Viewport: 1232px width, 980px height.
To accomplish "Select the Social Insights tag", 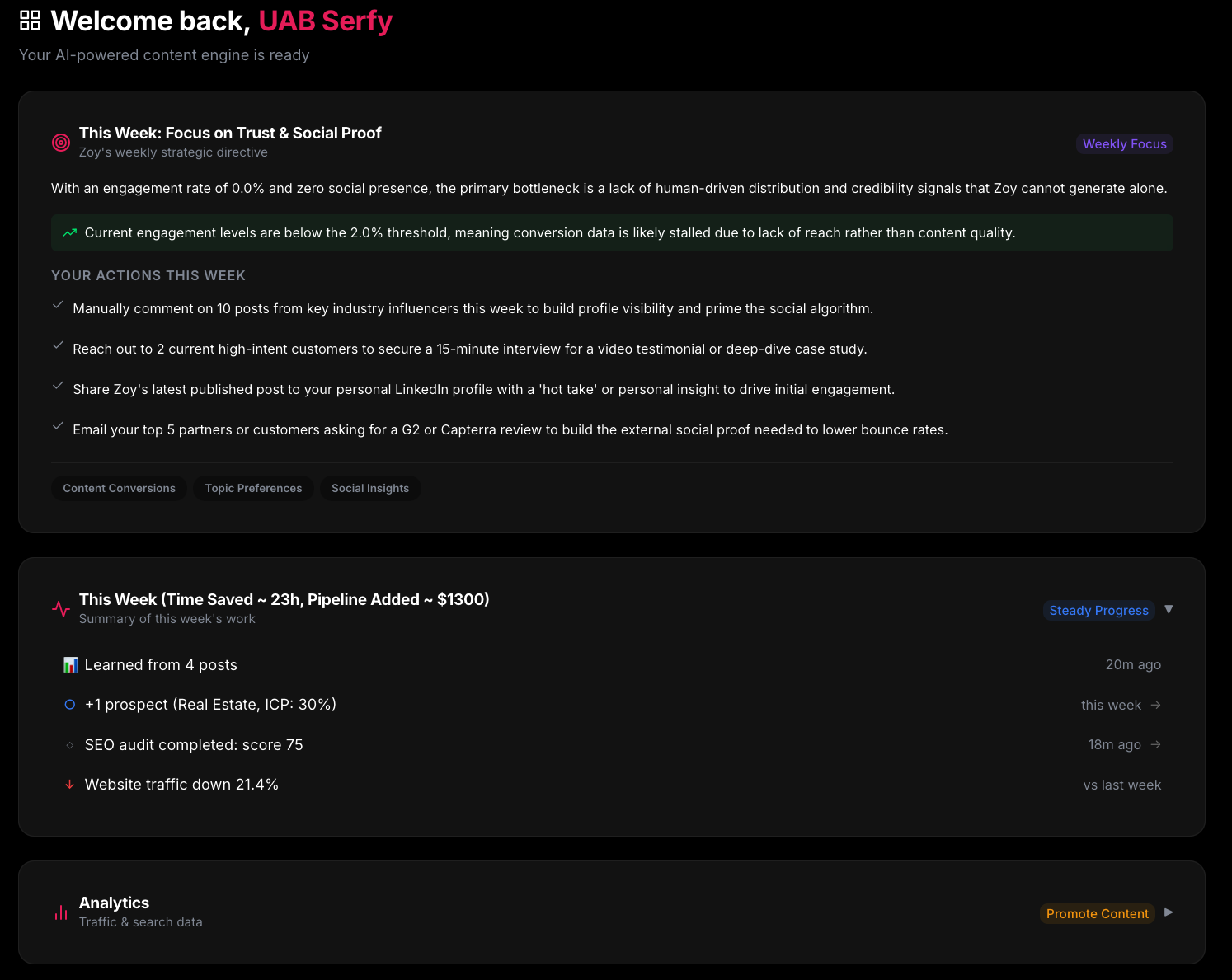I will (x=370, y=488).
